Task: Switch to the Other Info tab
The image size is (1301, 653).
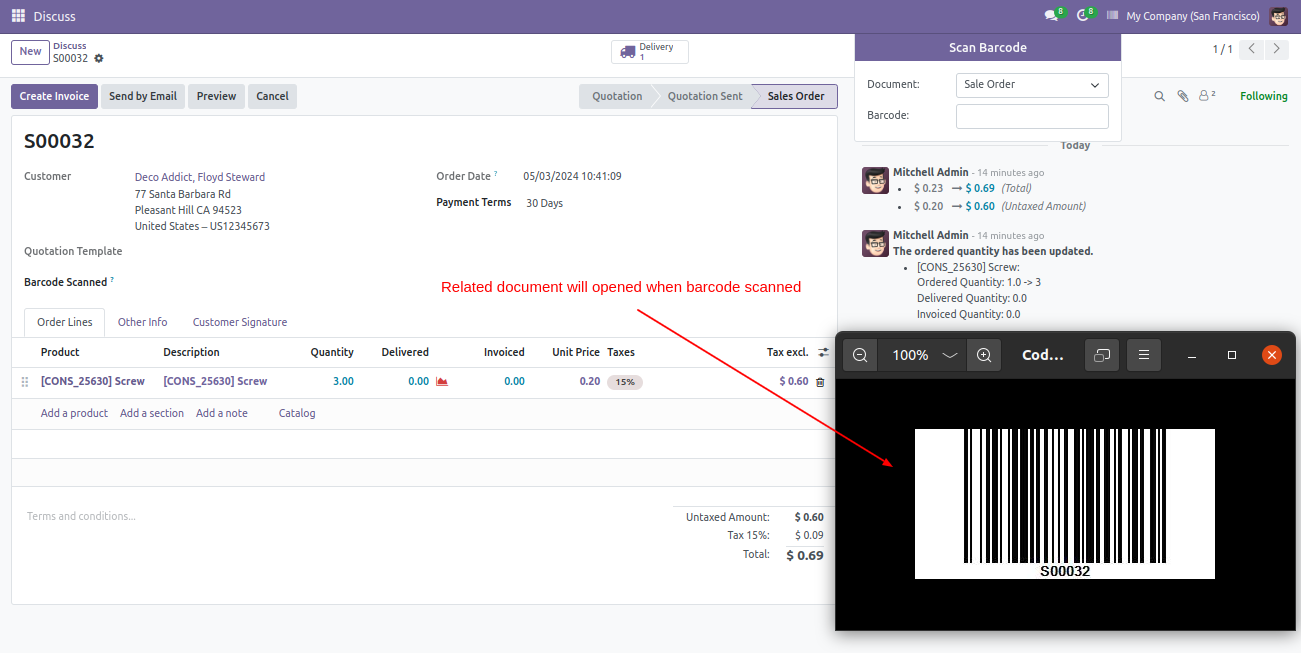Action: click(x=142, y=323)
